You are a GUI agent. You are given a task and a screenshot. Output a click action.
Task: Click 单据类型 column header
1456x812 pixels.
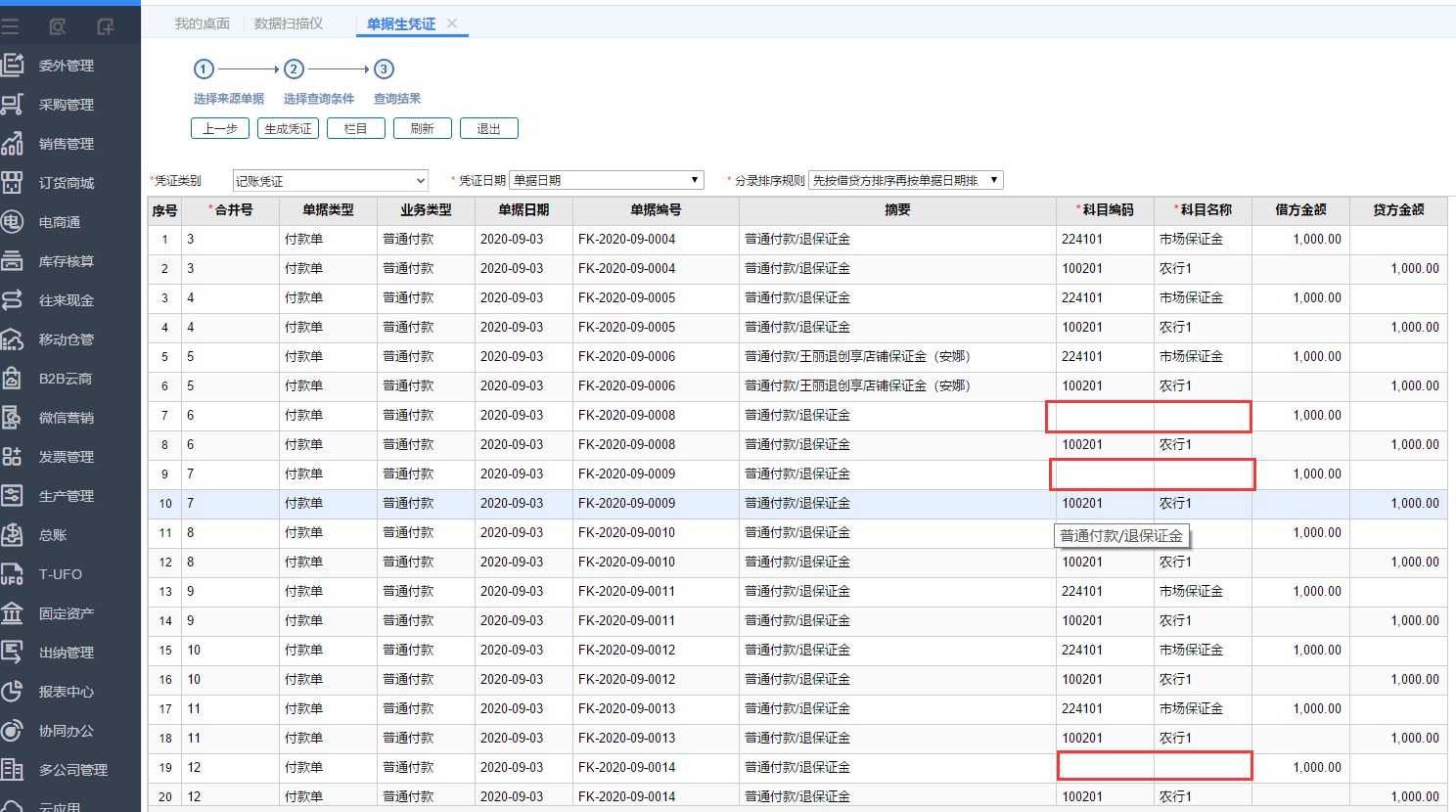328,210
